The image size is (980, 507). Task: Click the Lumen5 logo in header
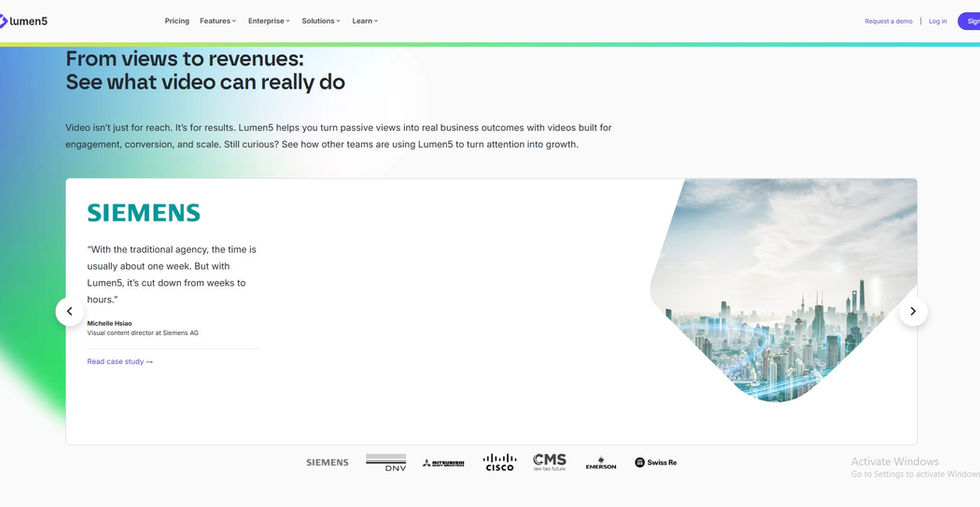click(23, 21)
